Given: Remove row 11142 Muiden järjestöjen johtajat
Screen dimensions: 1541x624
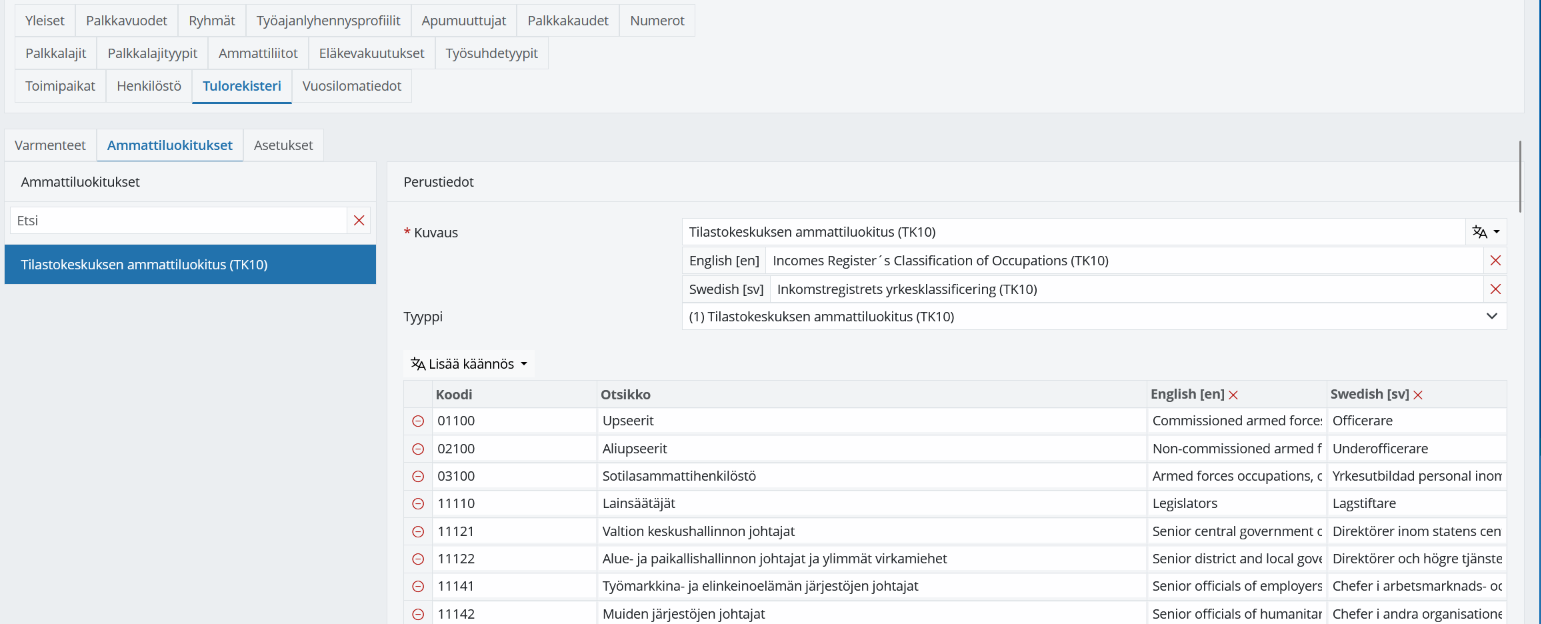Looking at the screenshot, I should 418,614.
